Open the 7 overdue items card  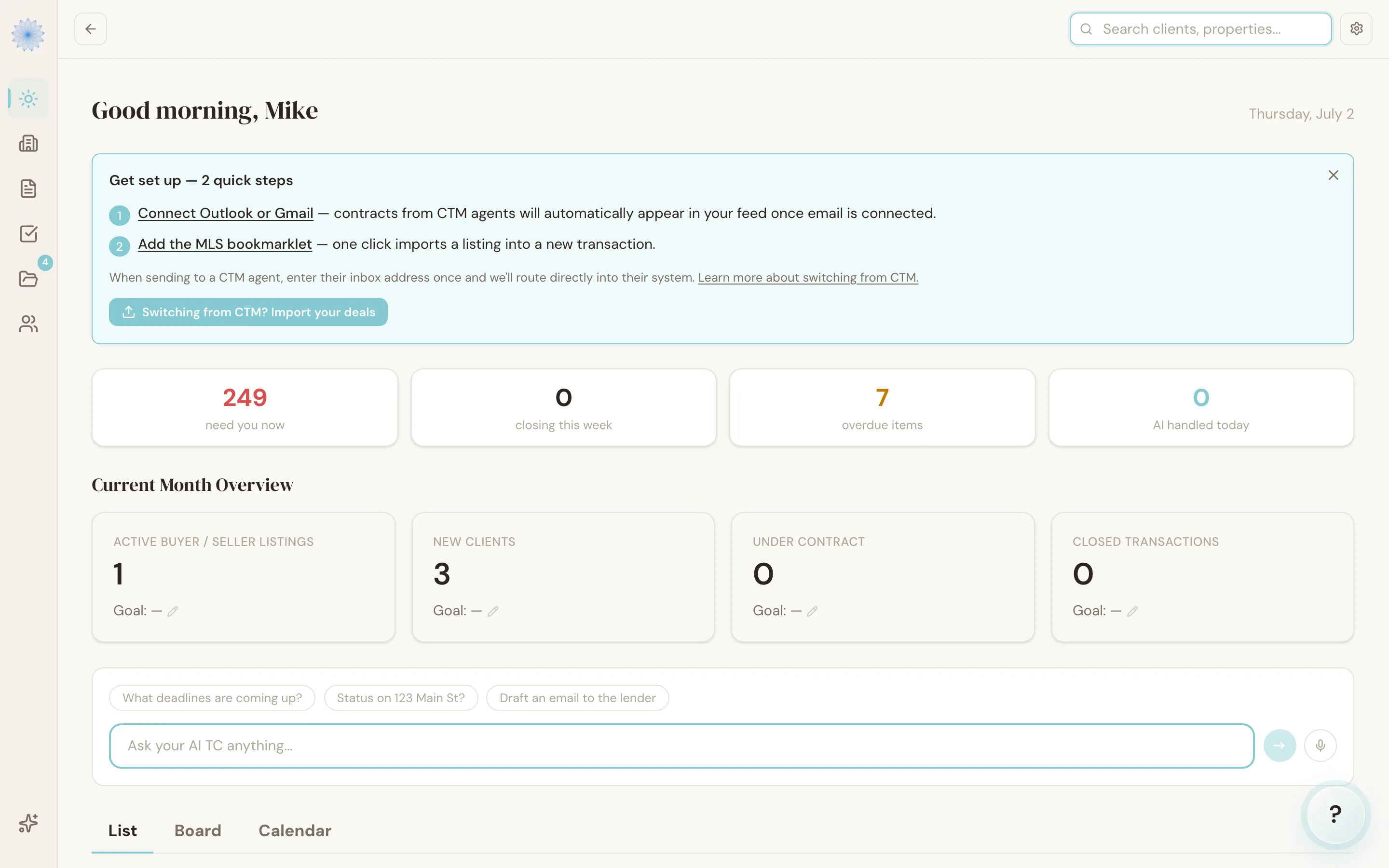[882, 407]
